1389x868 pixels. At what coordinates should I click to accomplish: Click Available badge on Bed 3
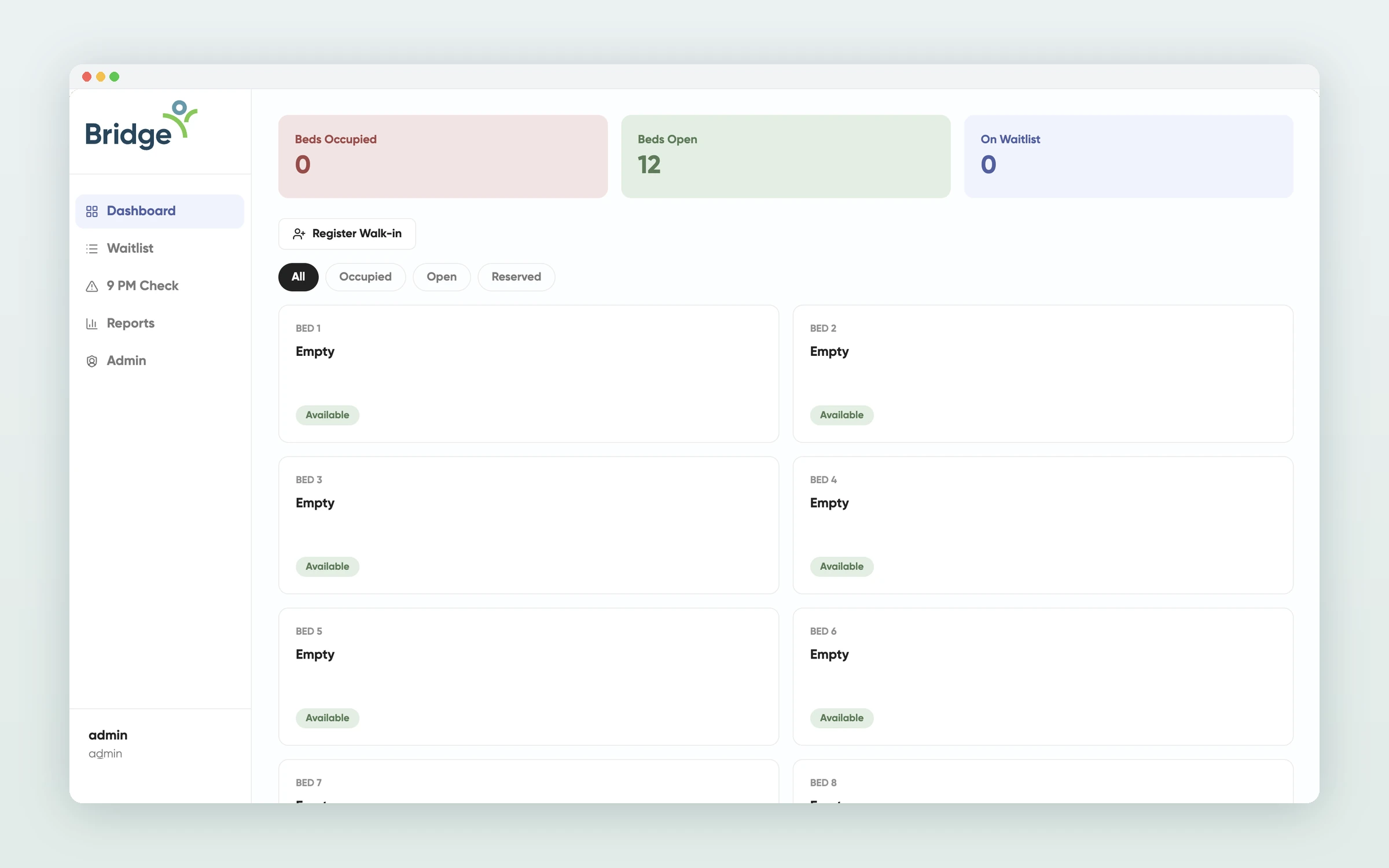(x=328, y=567)
